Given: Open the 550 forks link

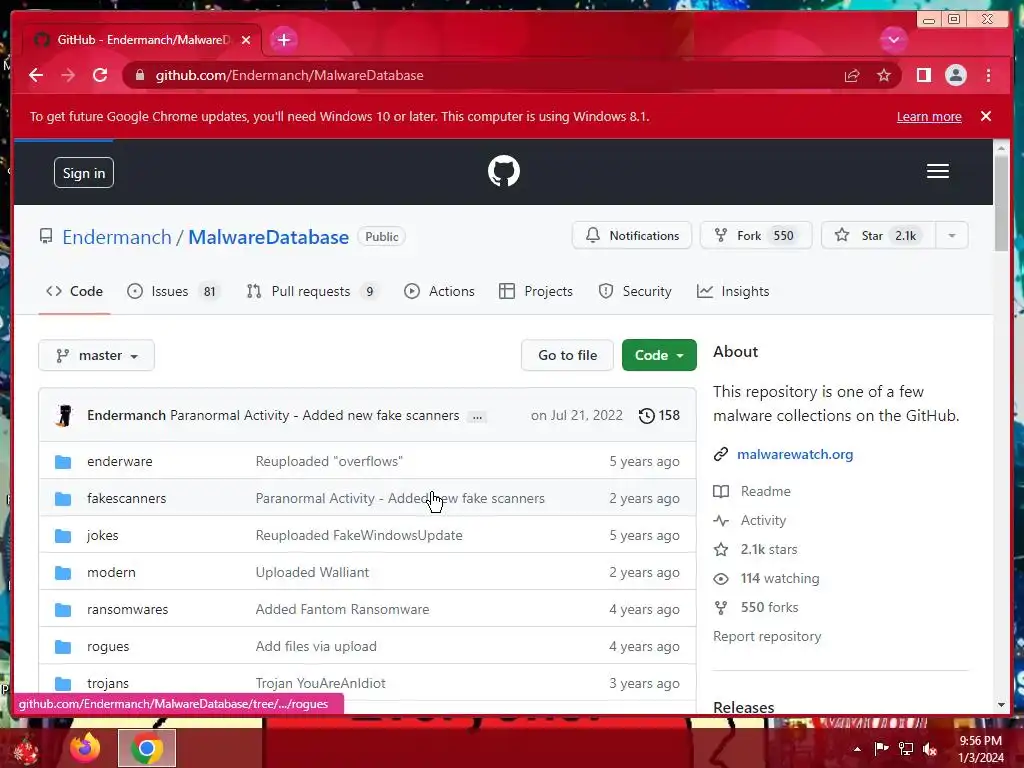Looking at the screenshot, I should [769, 607].
